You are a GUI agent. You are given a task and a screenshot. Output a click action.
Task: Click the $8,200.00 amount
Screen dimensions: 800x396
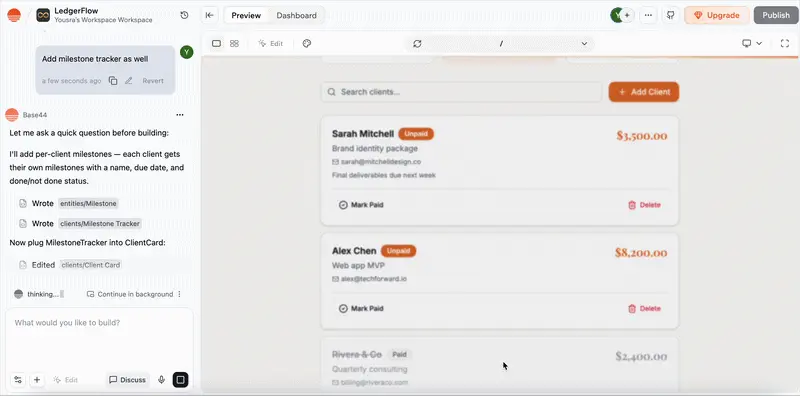click(641, 253)
